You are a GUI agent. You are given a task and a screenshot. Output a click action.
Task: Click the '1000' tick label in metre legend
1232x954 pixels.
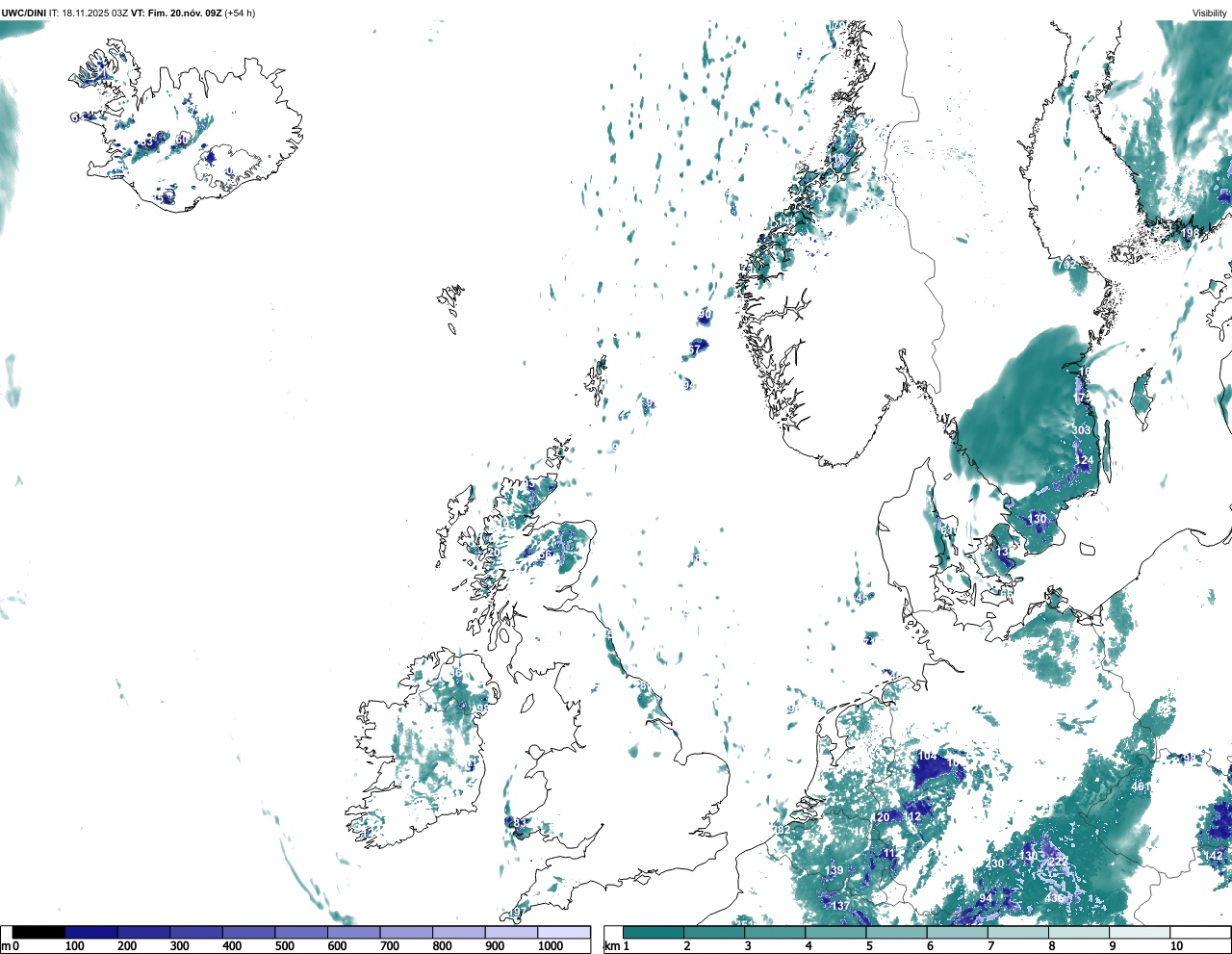click(551, 946)
